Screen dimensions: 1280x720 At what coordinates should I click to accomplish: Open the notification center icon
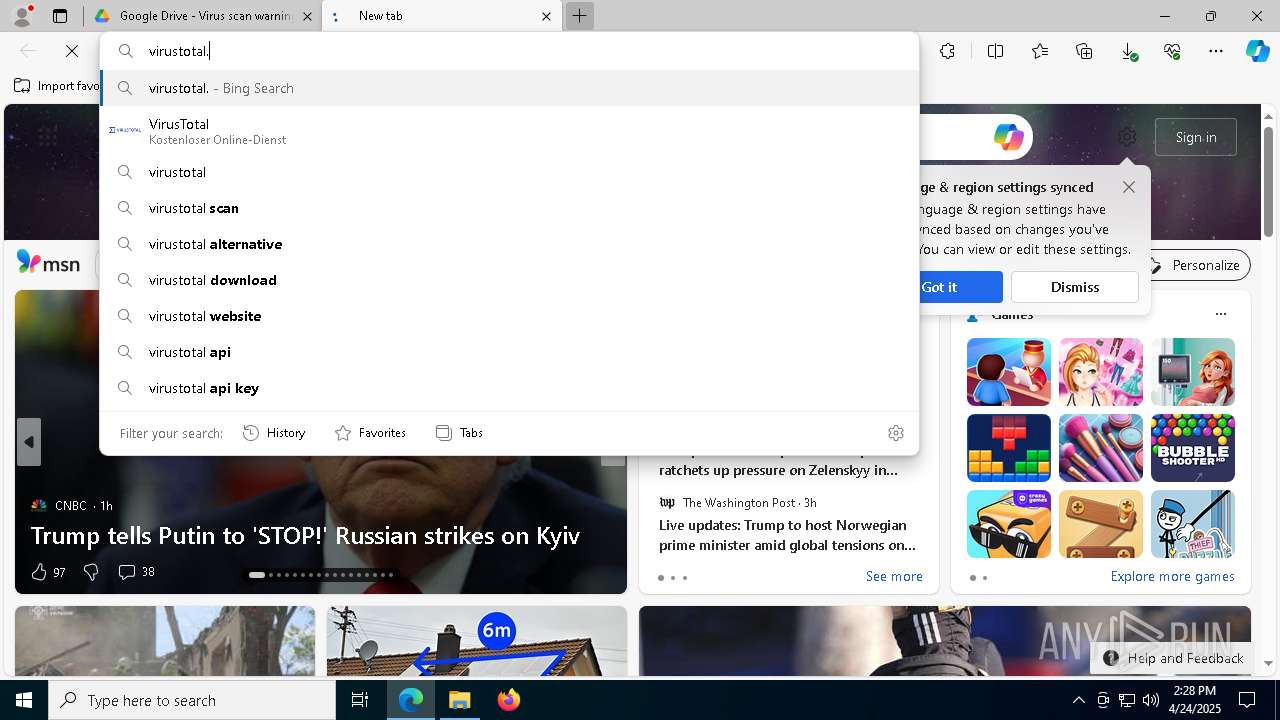pos(1247,700)
